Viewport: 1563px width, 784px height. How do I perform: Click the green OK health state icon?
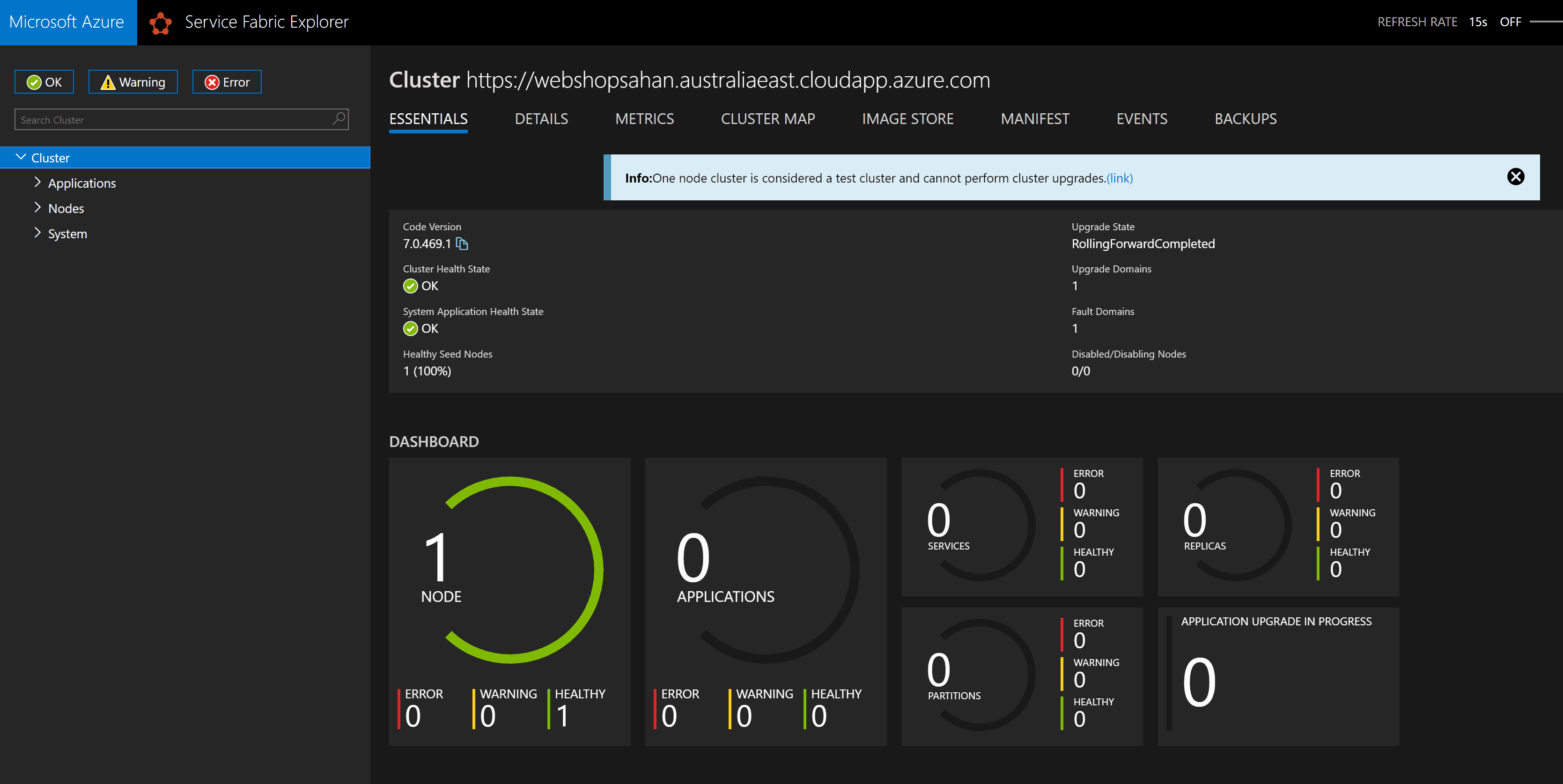(410, 286)
